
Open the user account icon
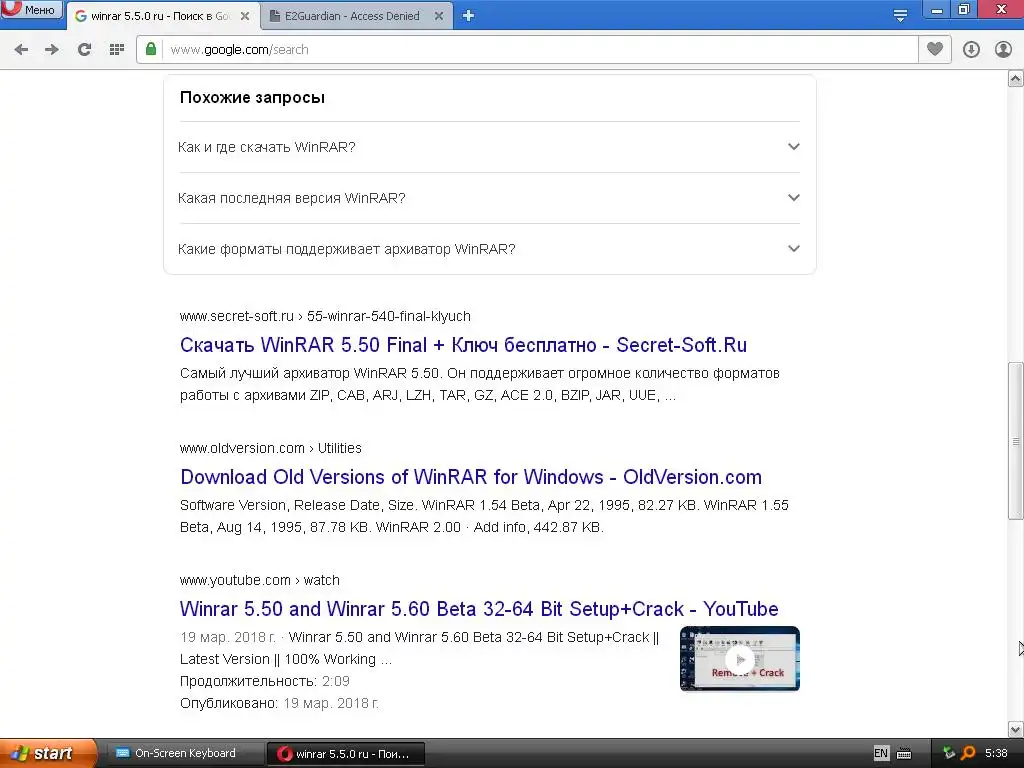pyautogui.click(x=1003, y=50)
